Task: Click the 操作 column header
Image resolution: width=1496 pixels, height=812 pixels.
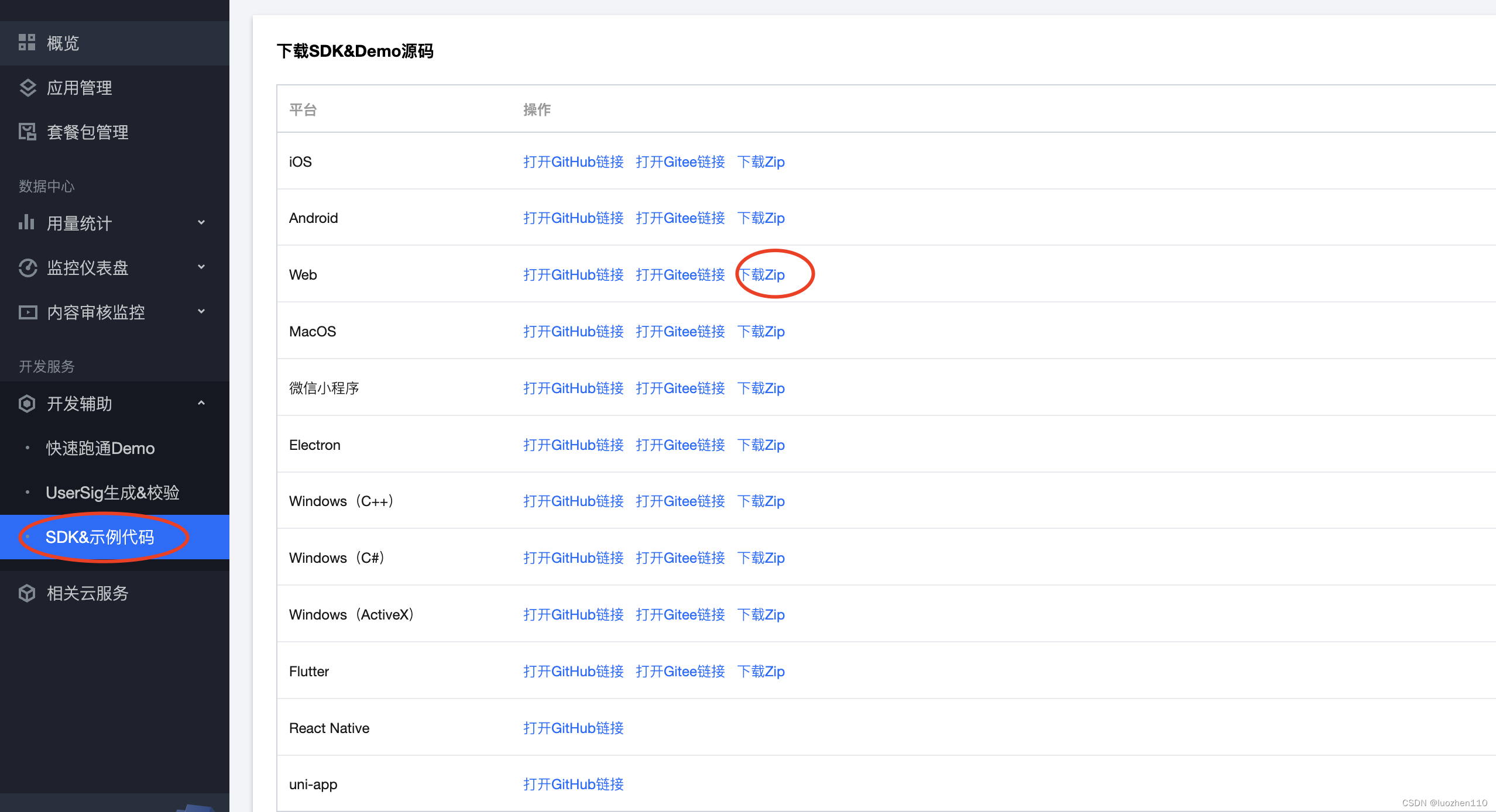Action: (x=537, y=110)
